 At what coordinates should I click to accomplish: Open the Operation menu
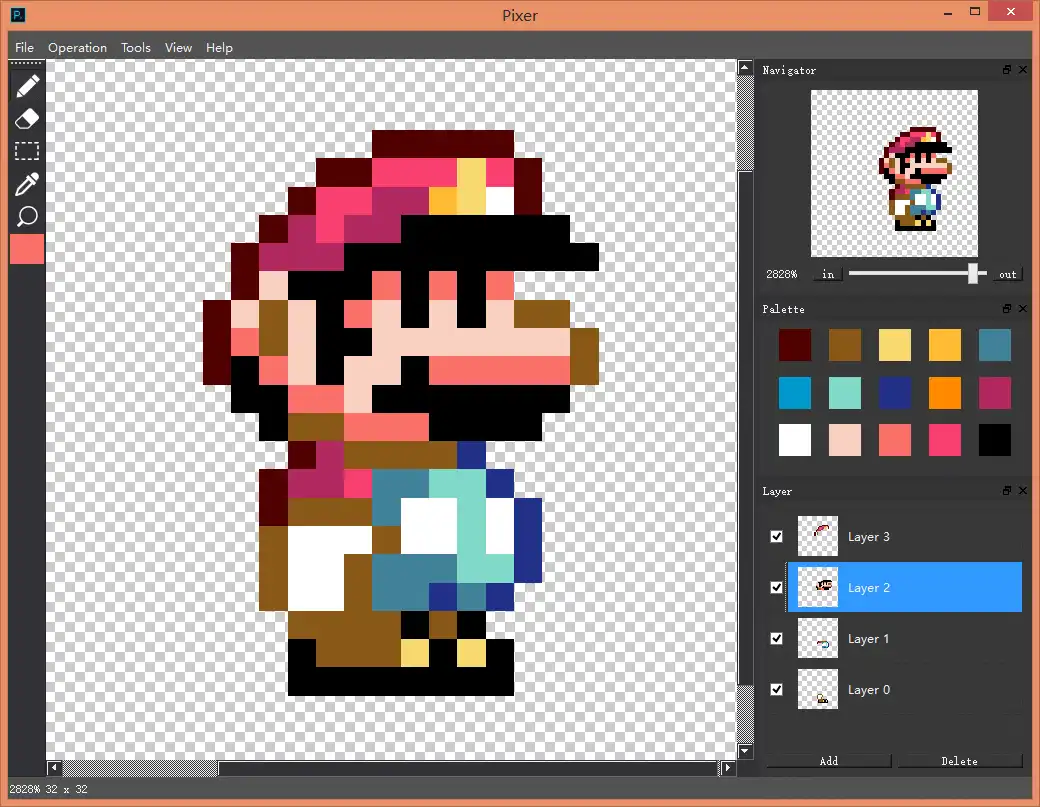[x=78, y=48]
